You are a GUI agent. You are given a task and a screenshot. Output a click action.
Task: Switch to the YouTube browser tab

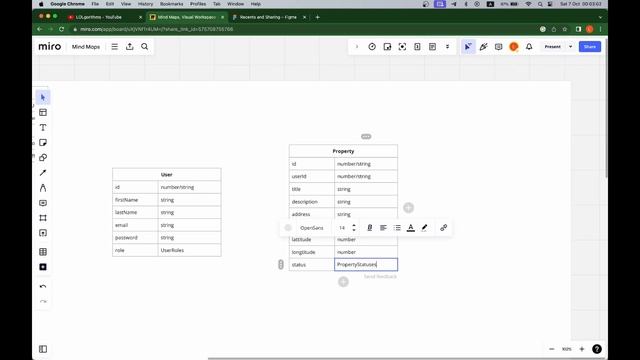point(103,17)
